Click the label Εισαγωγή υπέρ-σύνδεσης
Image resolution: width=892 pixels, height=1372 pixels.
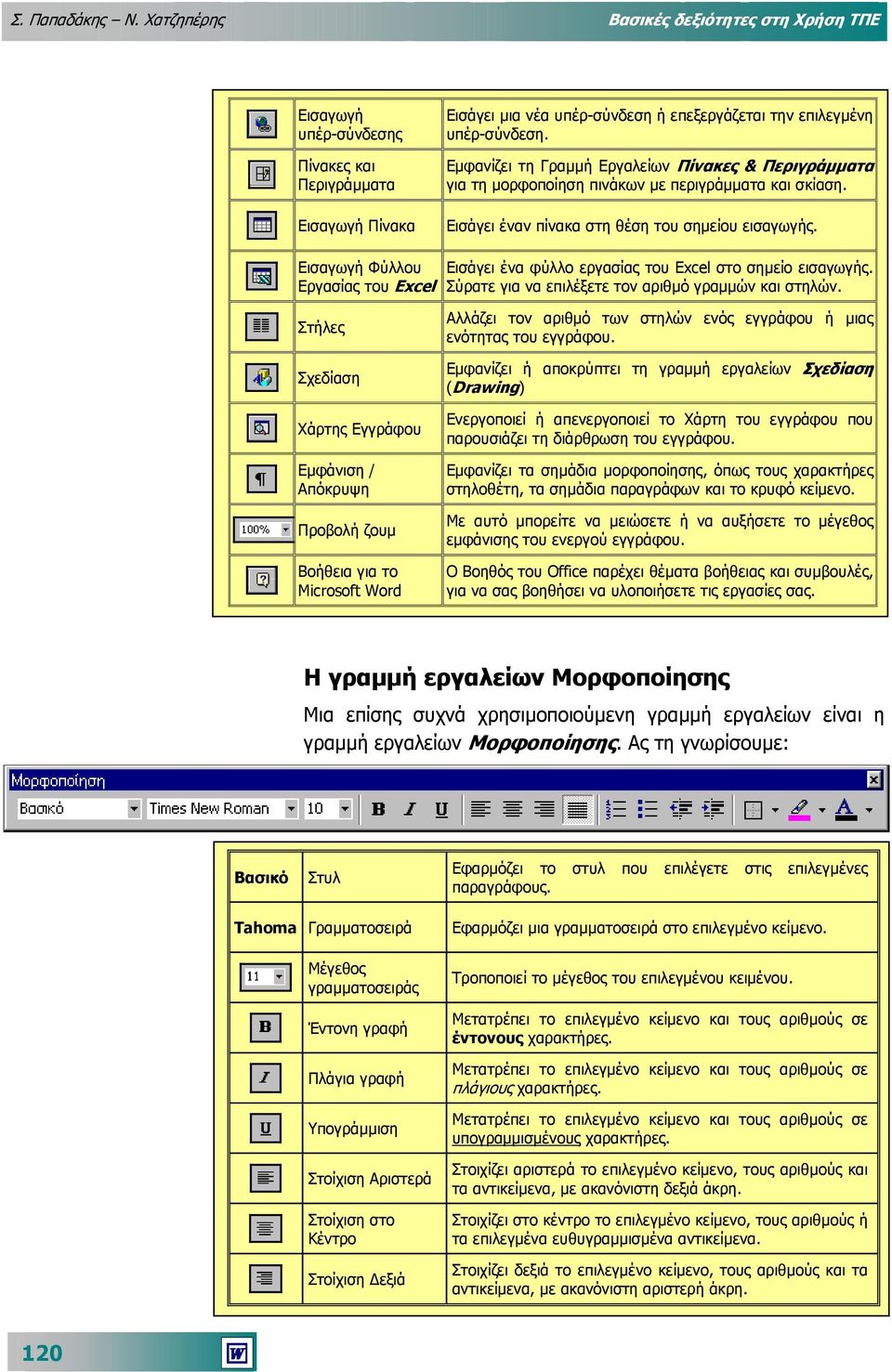[350, 124]
